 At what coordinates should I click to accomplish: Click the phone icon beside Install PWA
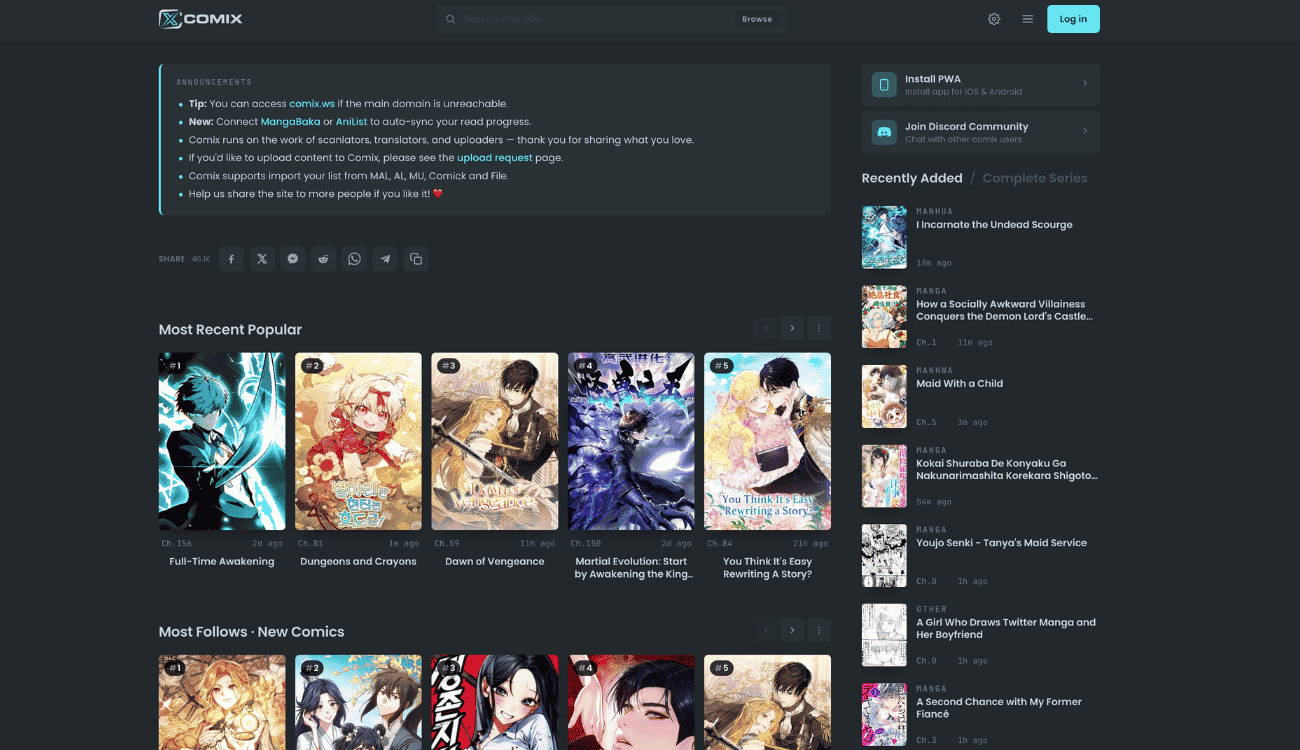pos(884,85)
